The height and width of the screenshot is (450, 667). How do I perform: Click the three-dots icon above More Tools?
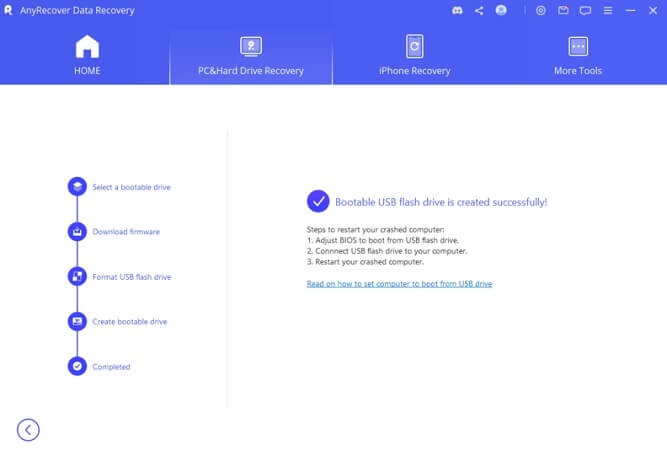[578, 46]
